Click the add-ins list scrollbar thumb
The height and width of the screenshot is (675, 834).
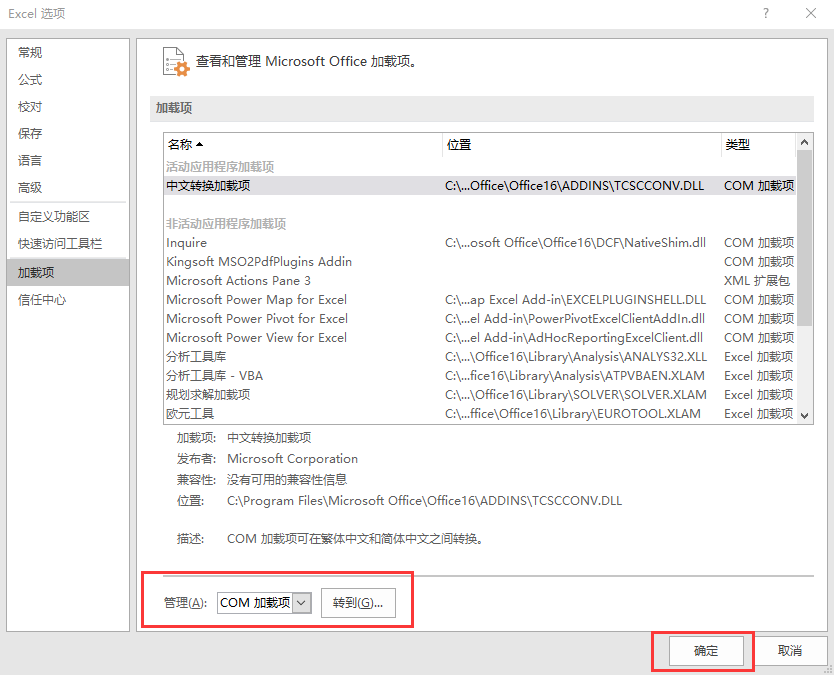coord(804,238)
